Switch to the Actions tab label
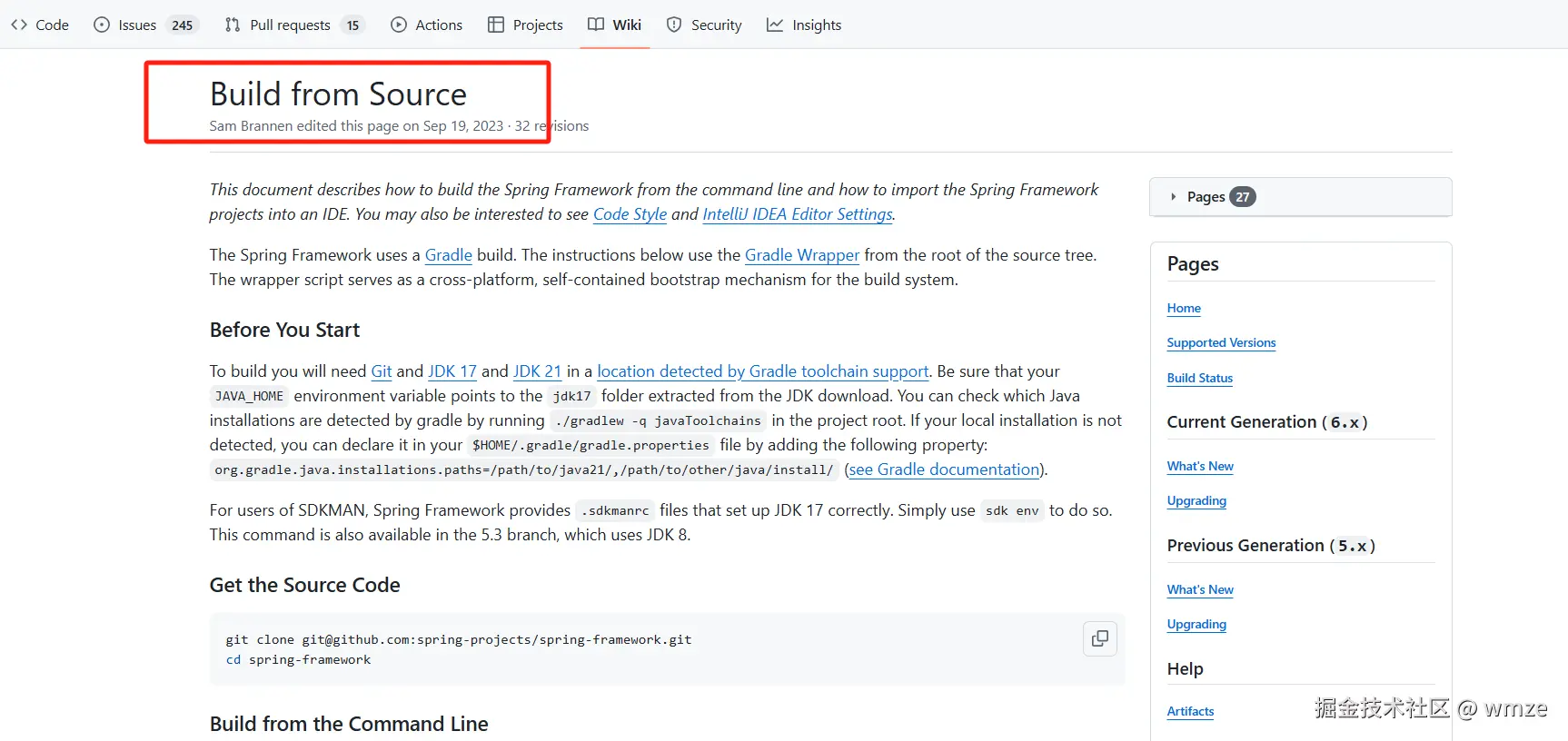The image size is (1568, 741). click(x=439, y=25)
